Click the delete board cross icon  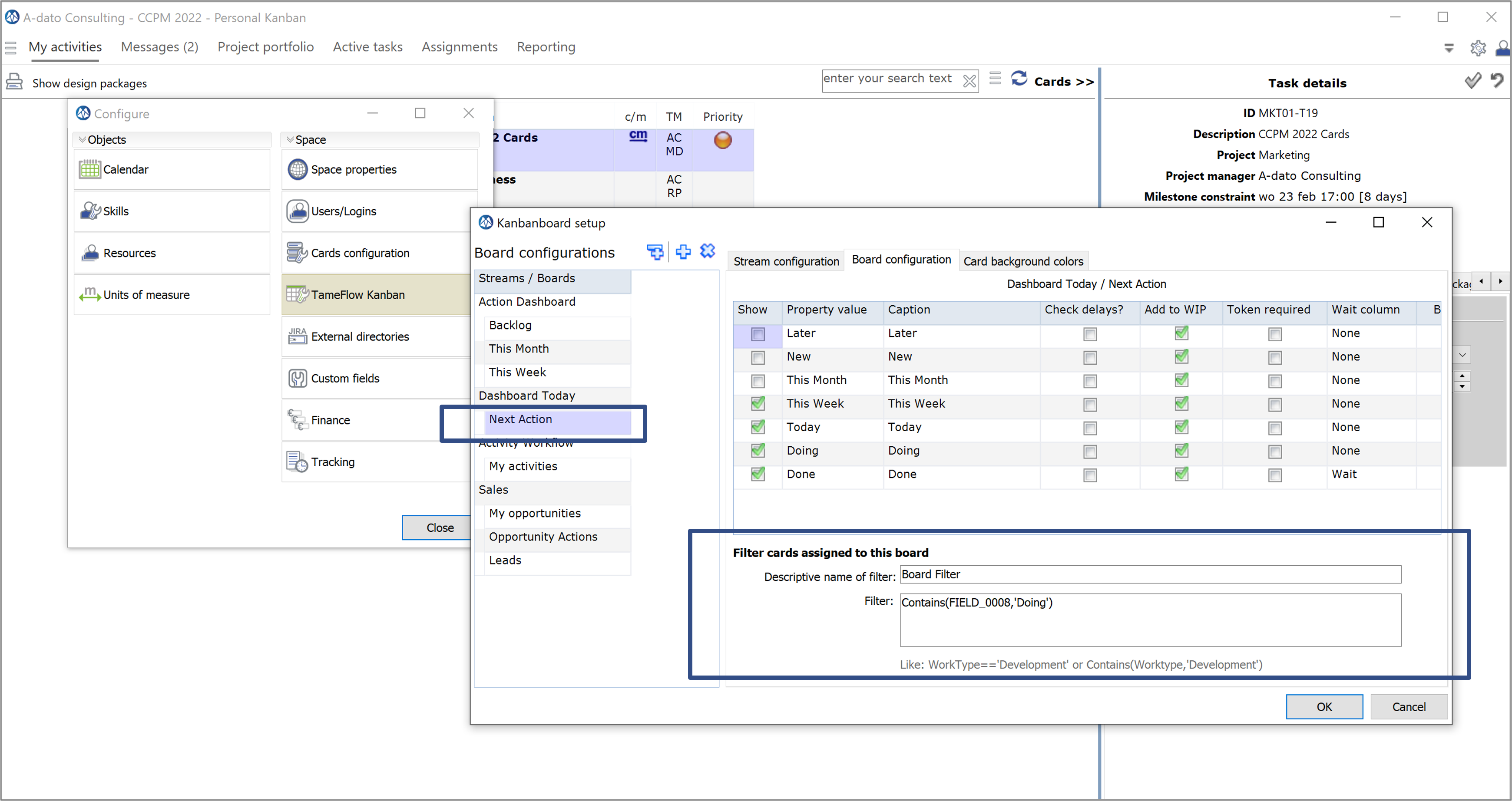[708, 251]
